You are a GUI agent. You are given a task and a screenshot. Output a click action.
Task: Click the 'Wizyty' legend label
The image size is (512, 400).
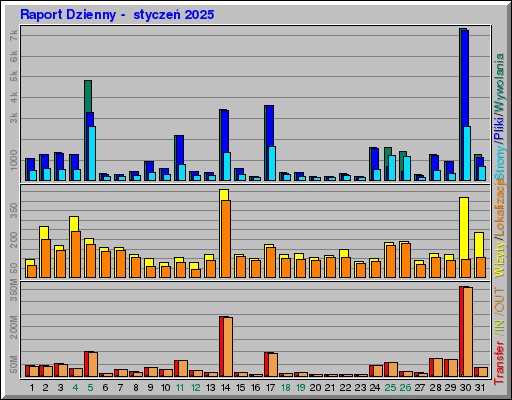pos(499,259)
